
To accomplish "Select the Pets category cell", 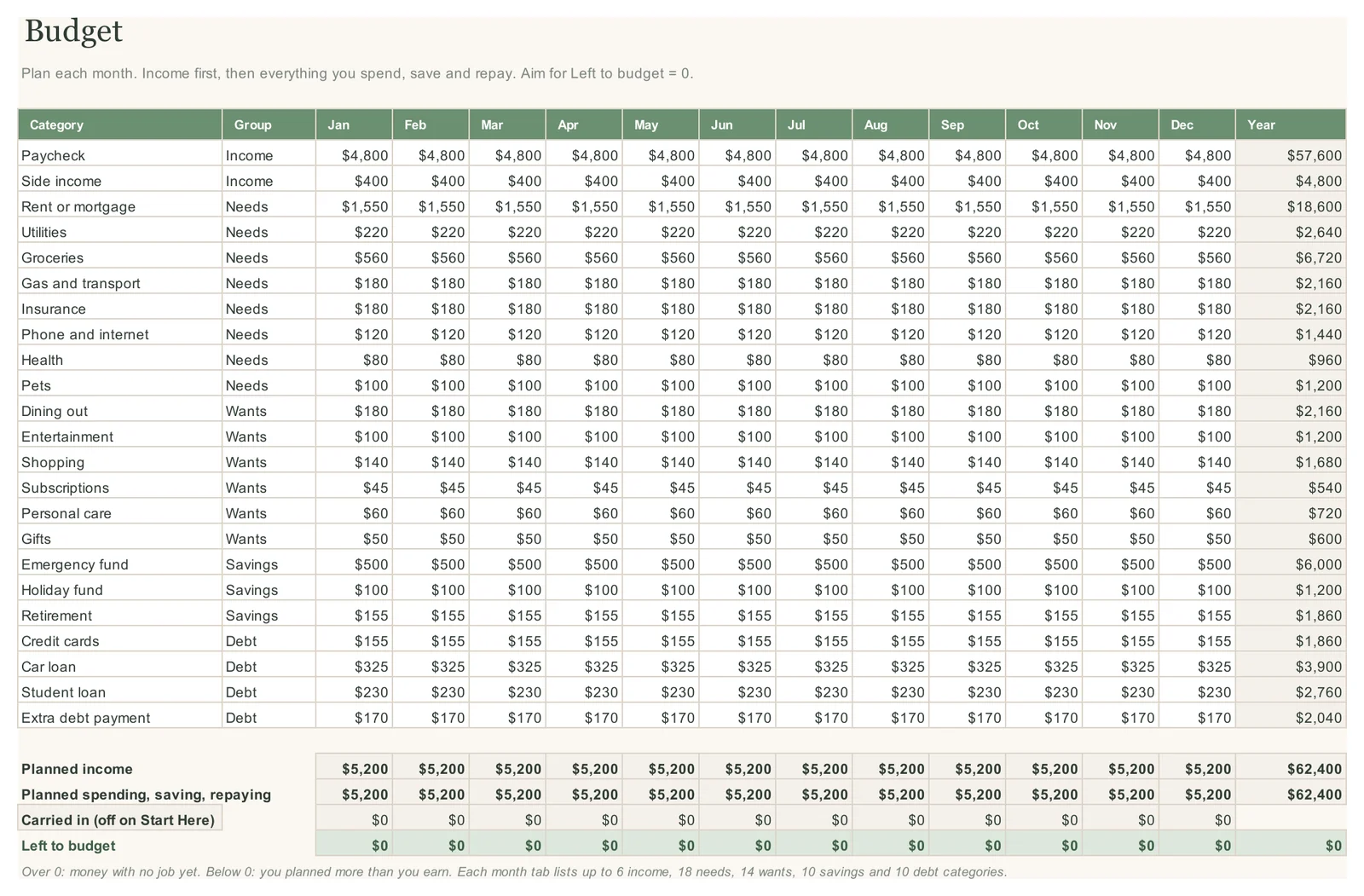I will pyautogui.click(x=120, y=385).
